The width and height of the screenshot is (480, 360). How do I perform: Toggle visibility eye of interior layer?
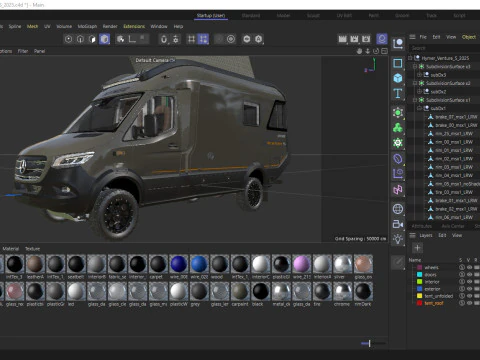(469, 282)
